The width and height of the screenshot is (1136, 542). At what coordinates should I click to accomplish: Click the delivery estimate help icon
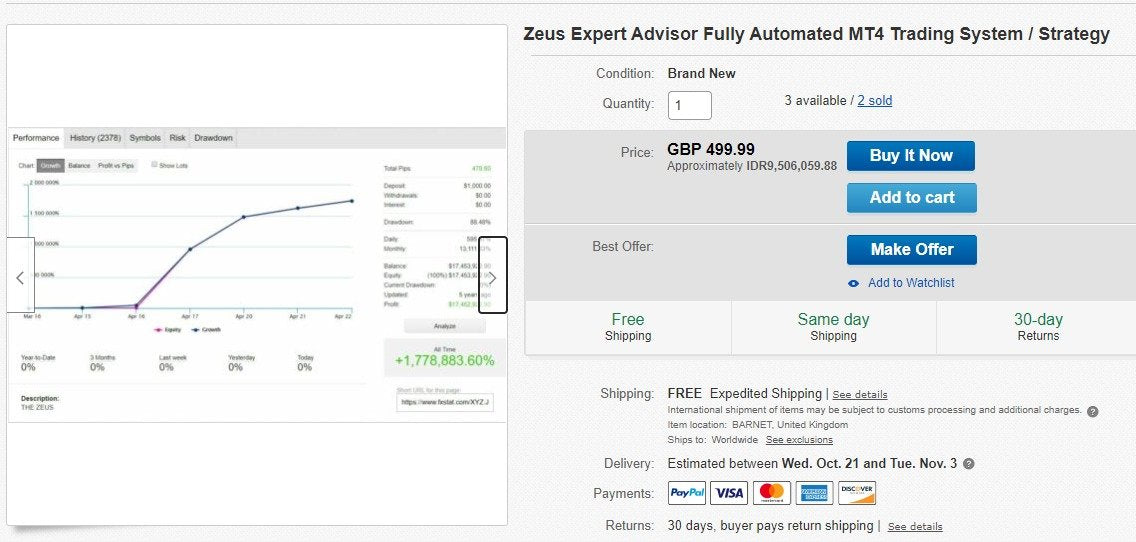coord(969,464)
